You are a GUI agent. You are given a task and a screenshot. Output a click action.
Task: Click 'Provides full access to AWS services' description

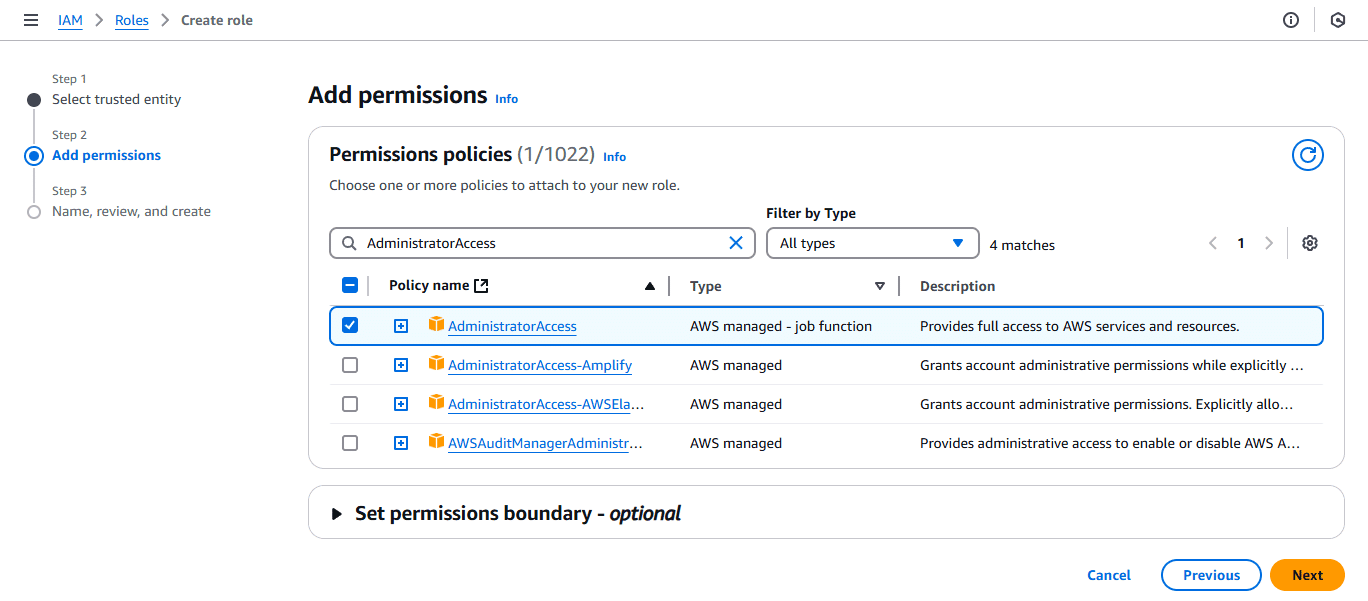click(x=1080, y=326)
